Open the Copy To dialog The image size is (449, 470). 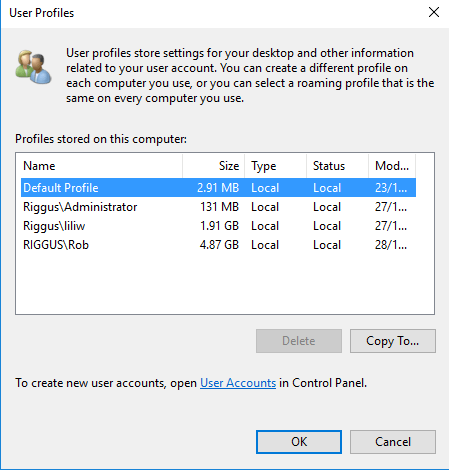[x=393, y=341]
